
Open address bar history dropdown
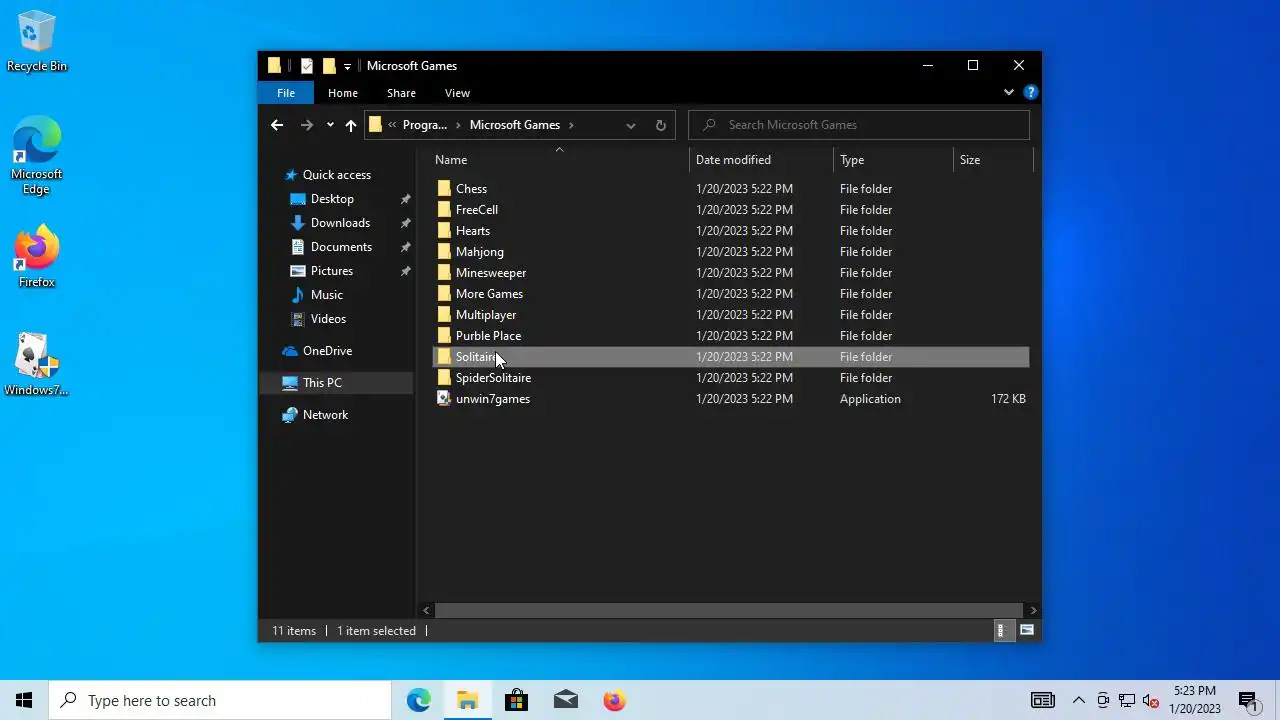click(630, 125)
